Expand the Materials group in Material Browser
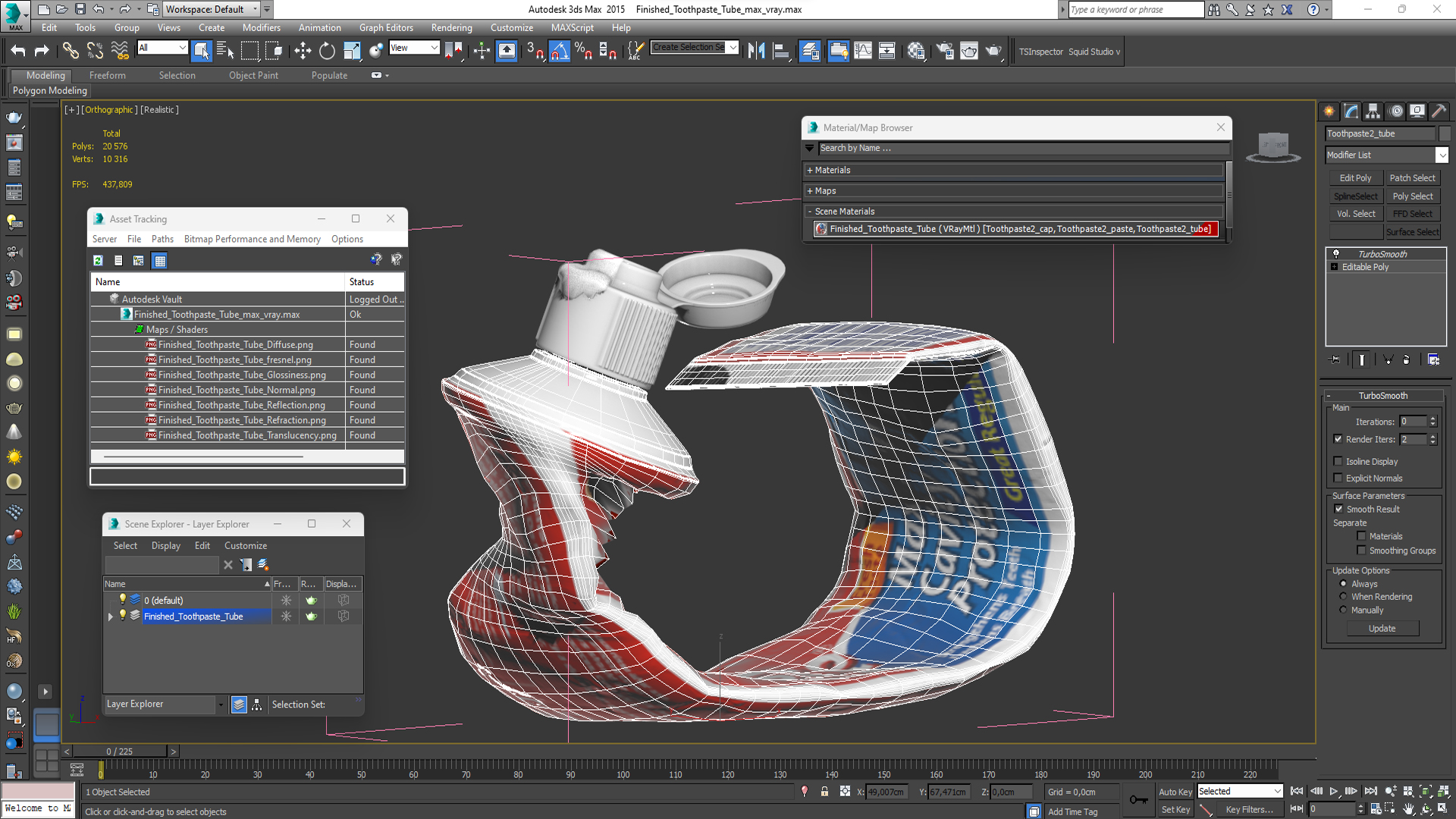 tap(1014, 170)
